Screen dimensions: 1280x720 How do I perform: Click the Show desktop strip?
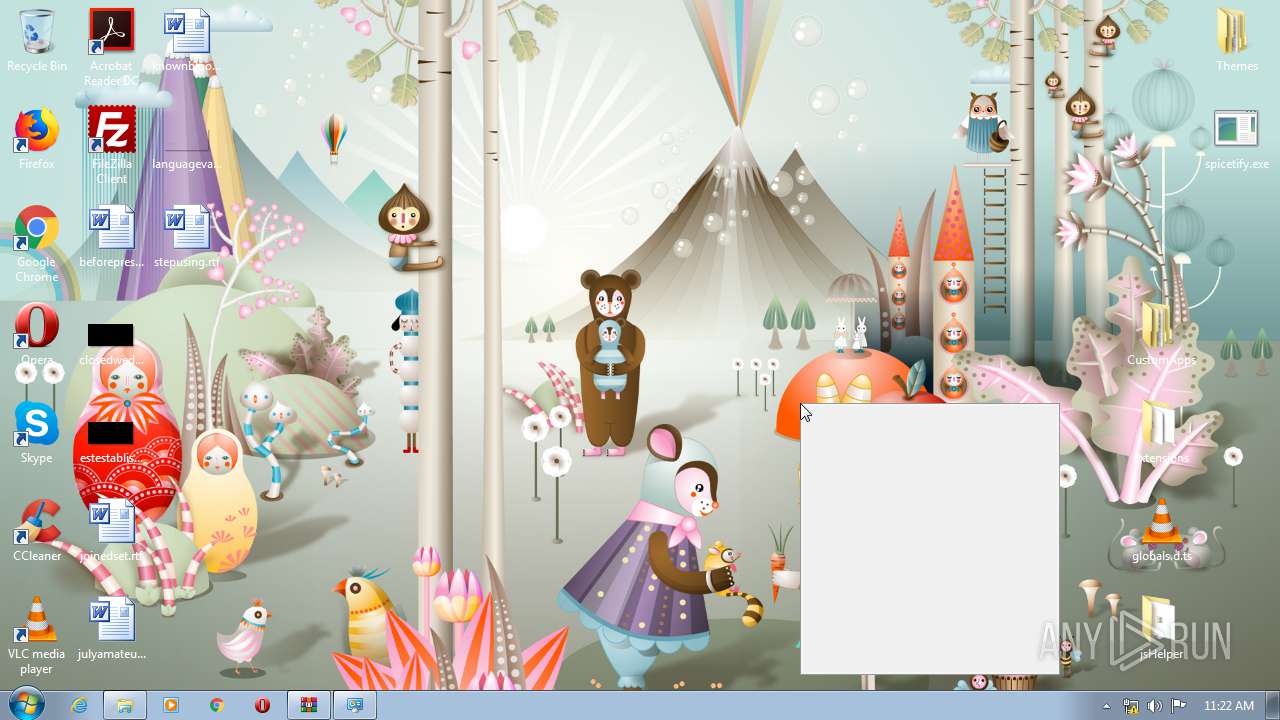pyautogui.click(x=1273, y=705)
